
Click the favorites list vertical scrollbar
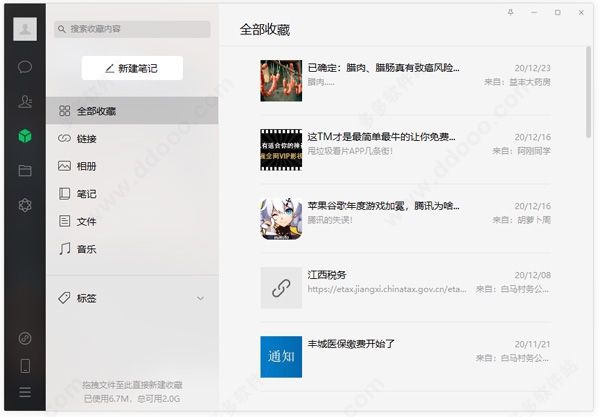pos(588,92)
